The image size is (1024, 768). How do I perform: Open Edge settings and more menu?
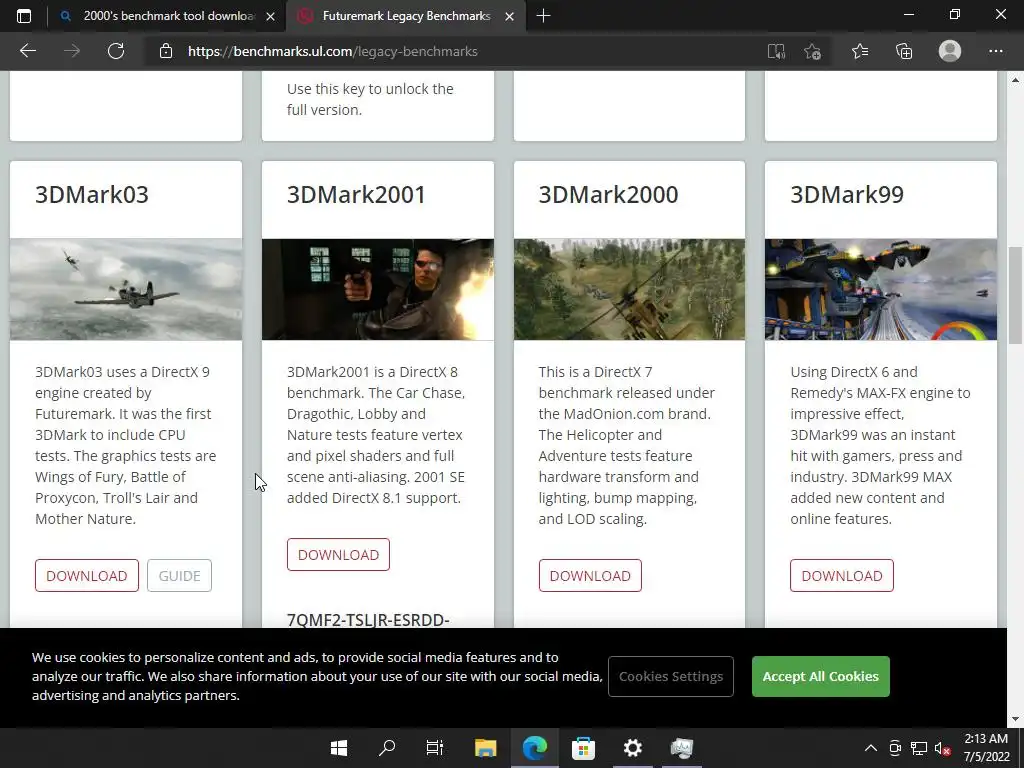[995, 51]
